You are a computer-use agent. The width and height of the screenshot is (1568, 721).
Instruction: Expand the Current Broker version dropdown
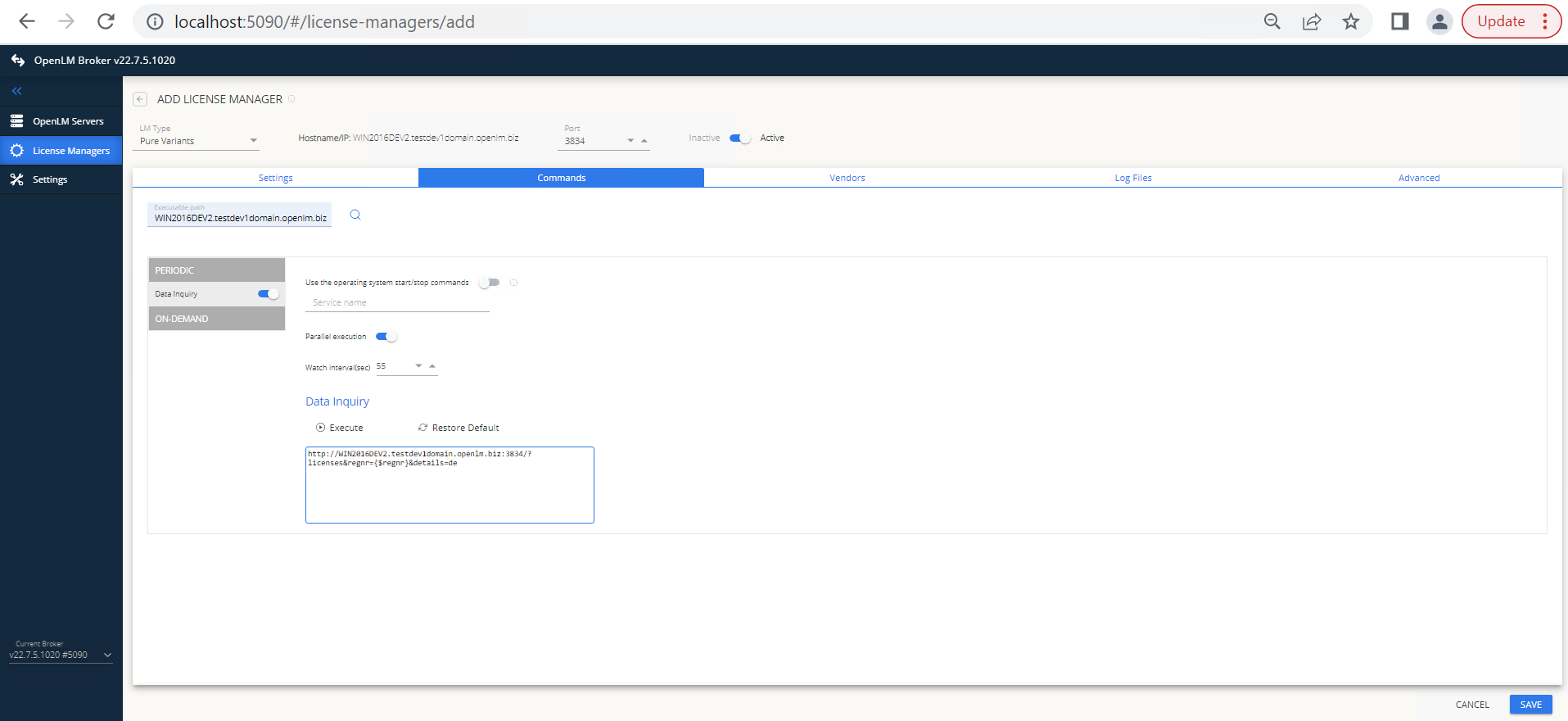pyautogui.click(x=107, y=655)
